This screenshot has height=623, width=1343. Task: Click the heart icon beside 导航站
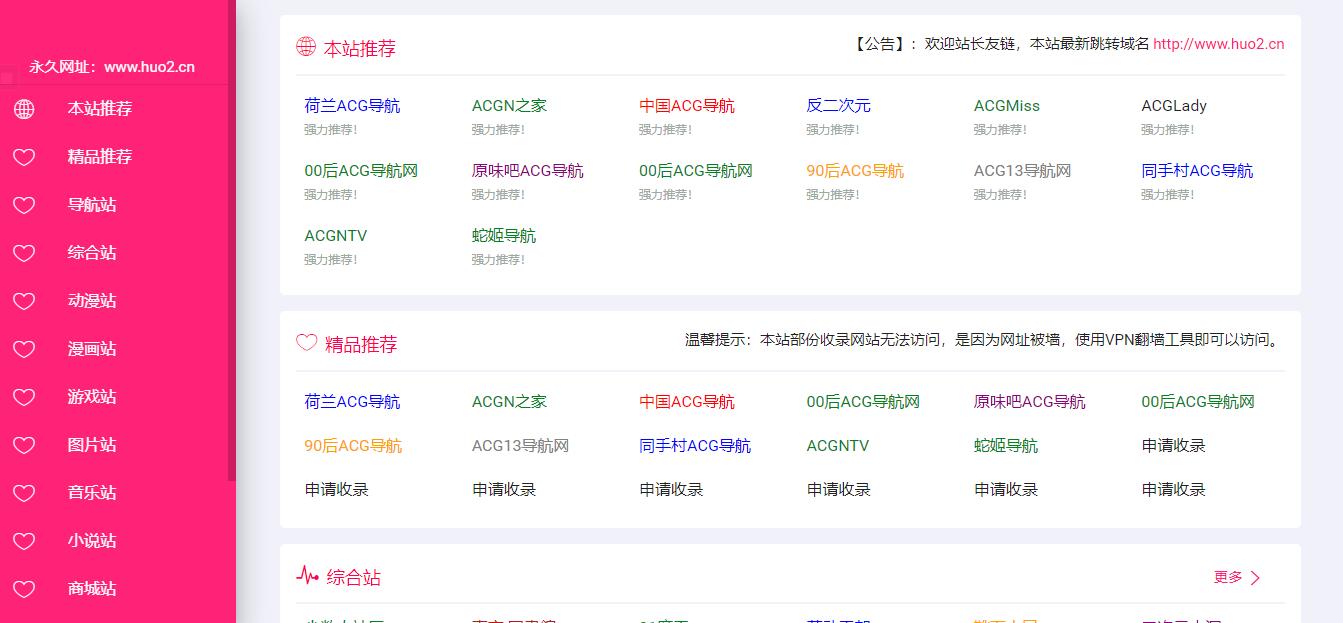pos(24,205)
